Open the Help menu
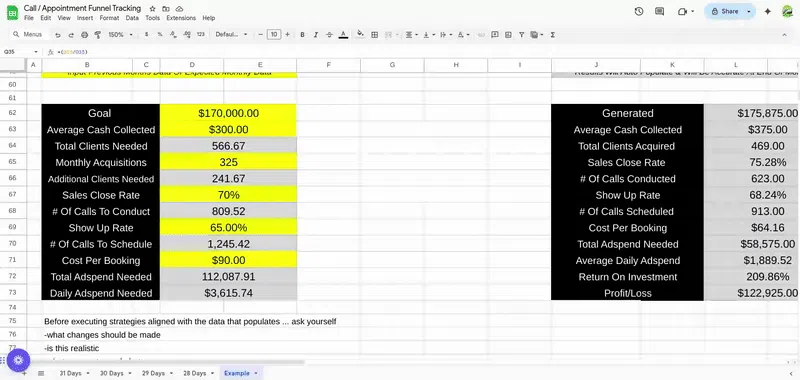Image resolution: width=800 pixels, height=380 pixels. pos(208,18)
